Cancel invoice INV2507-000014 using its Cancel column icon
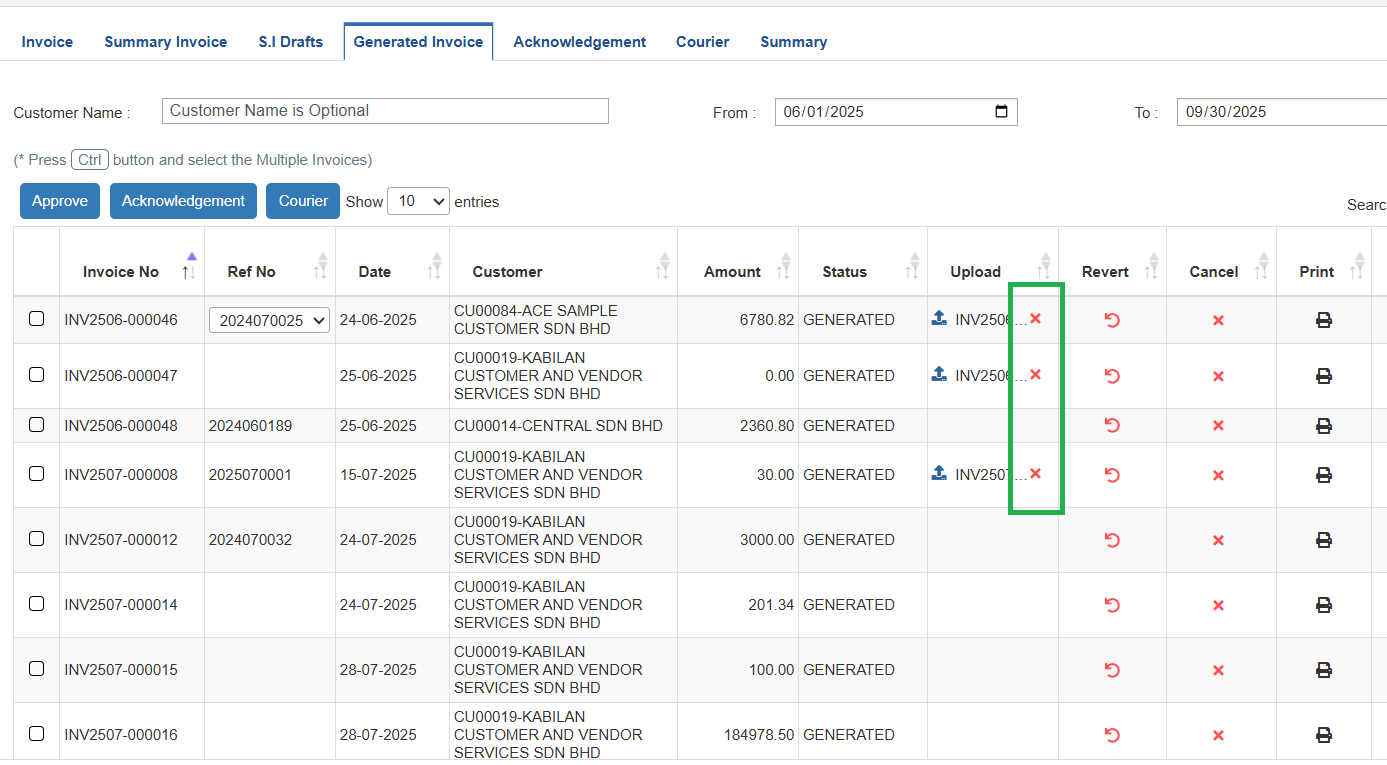This screenshot has width=1387, height=765. pos(1218,605)
